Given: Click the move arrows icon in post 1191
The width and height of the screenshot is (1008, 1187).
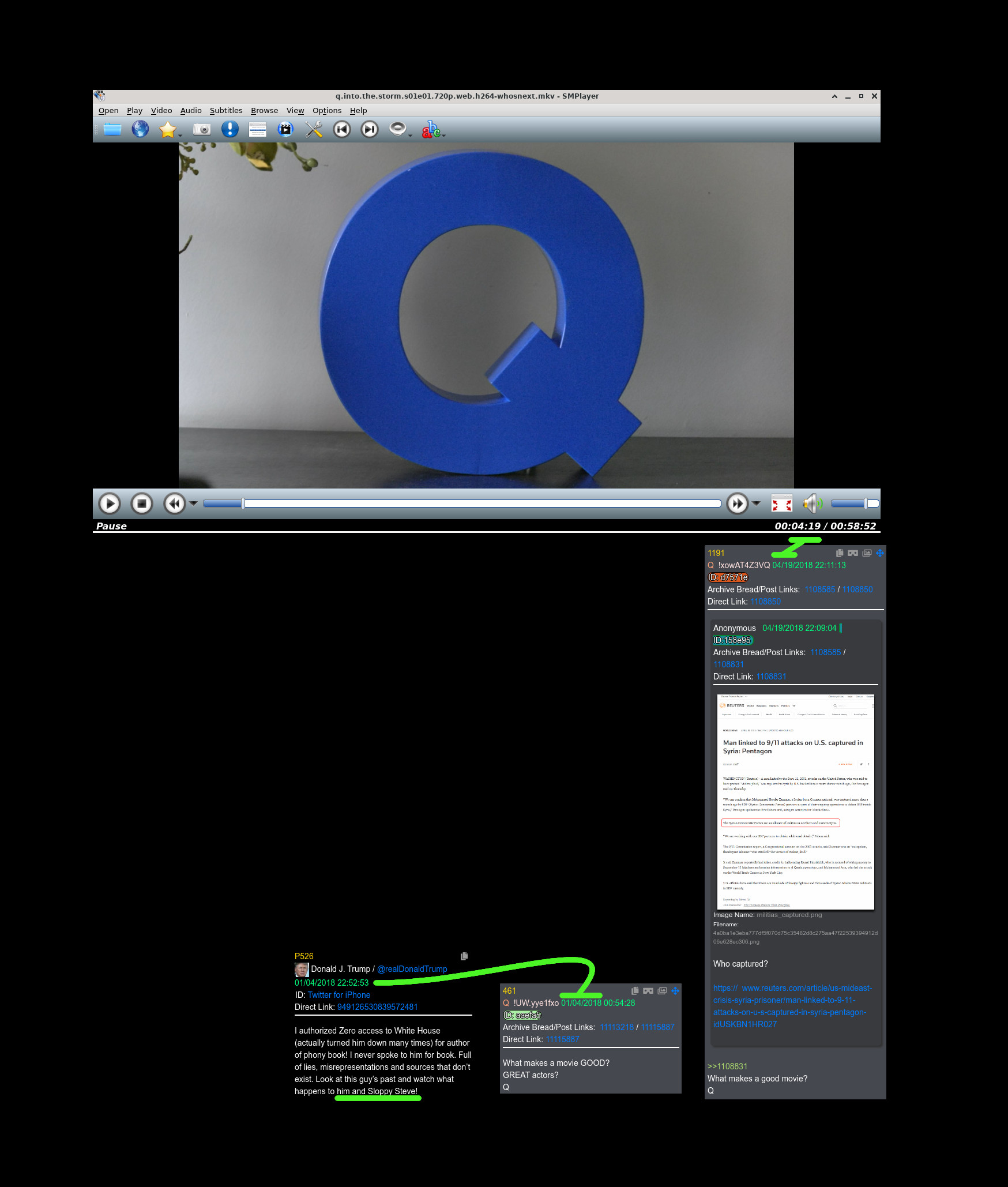Looking at the screenshot, I should point(880,553).
